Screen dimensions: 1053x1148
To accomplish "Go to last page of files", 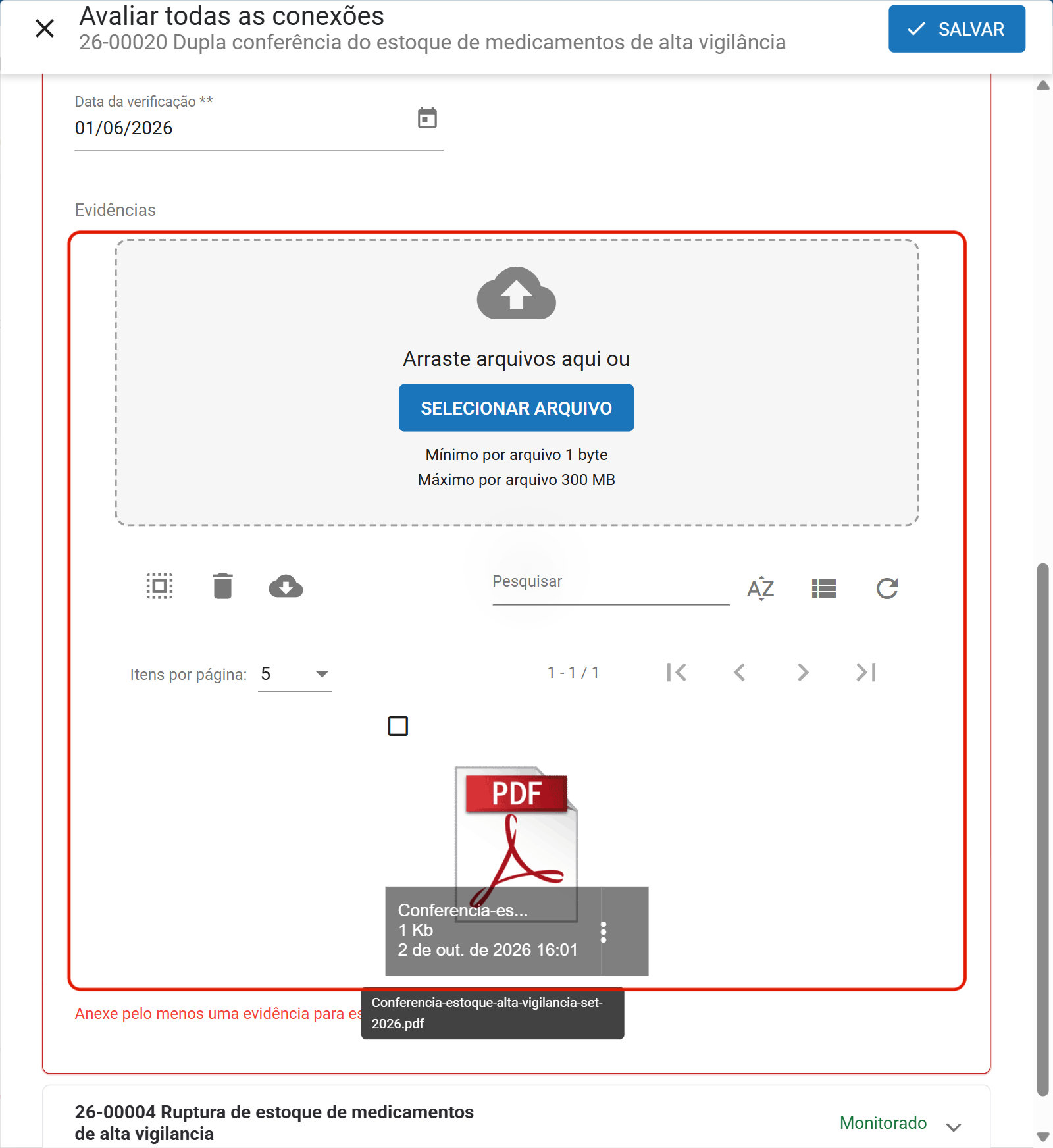I will pos(866,672).
